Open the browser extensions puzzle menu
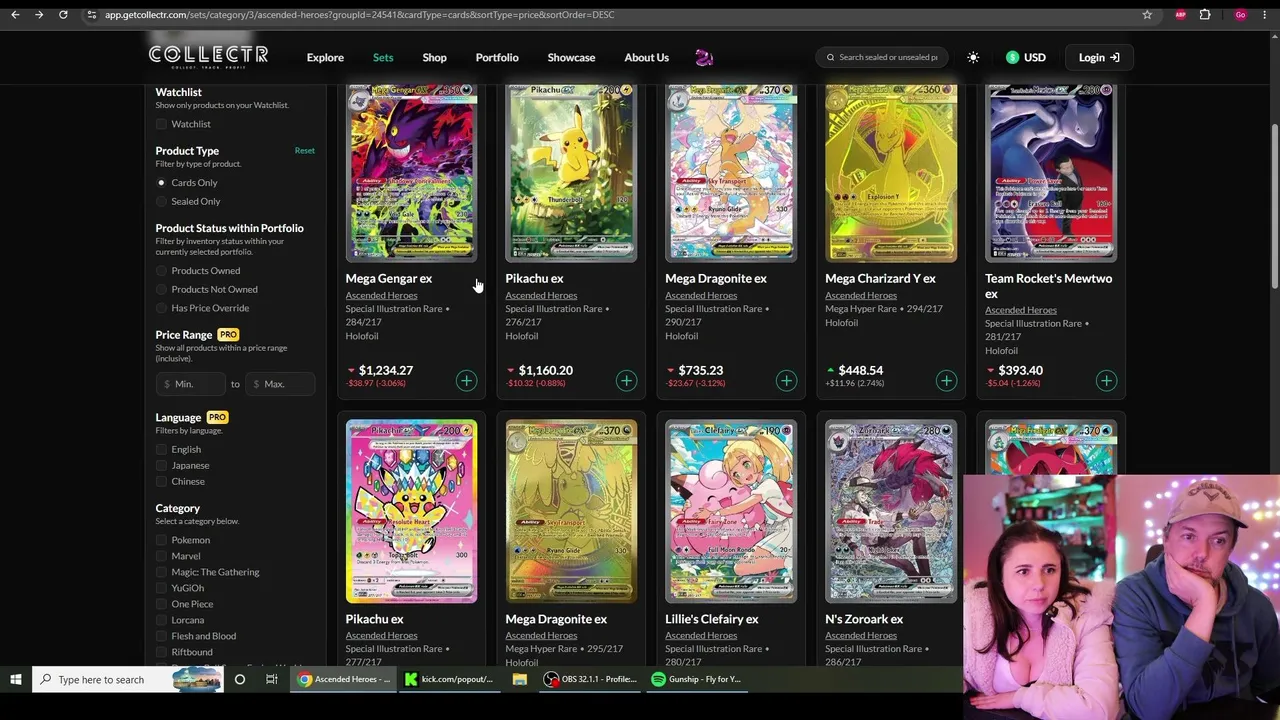This screenshot has width=1280, height=720. pos(1205,15)
